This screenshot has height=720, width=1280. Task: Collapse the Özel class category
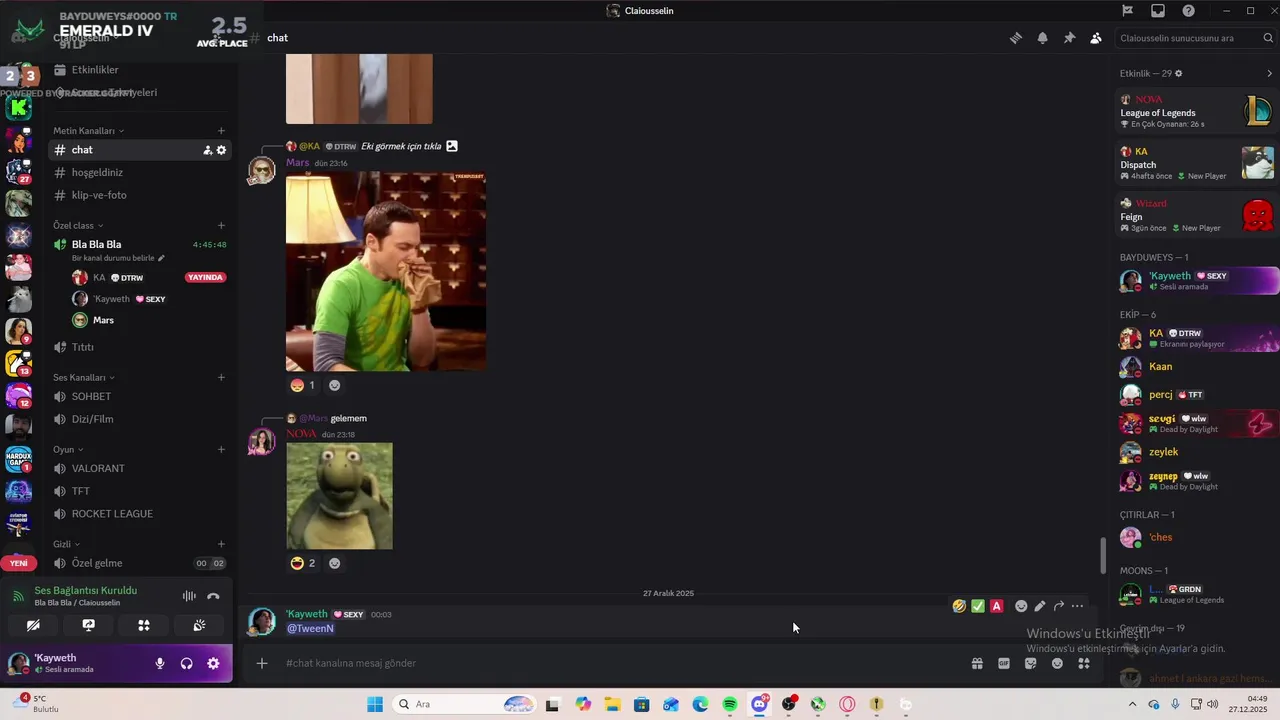click(78, 226)
